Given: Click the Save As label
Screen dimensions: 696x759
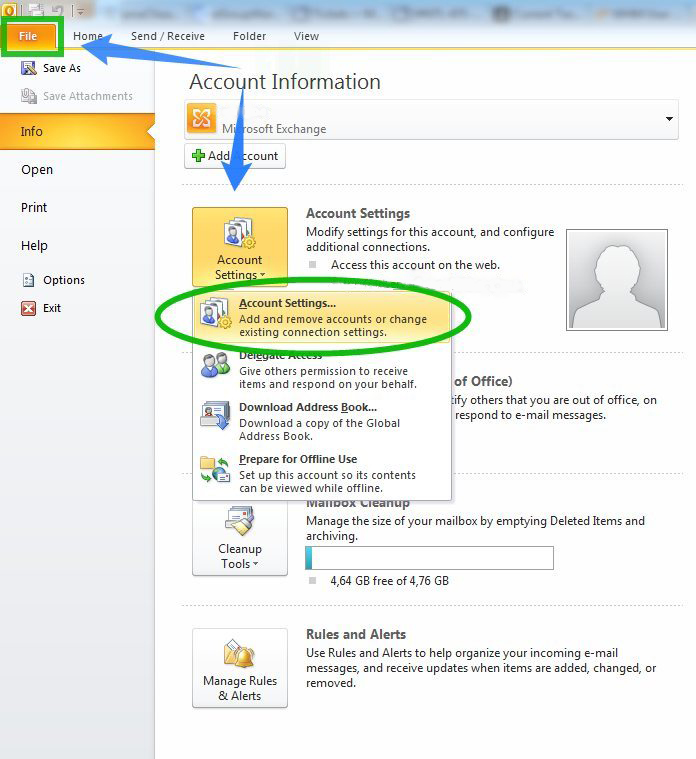Looking at the screenshot, I should [x=62, y=68].
